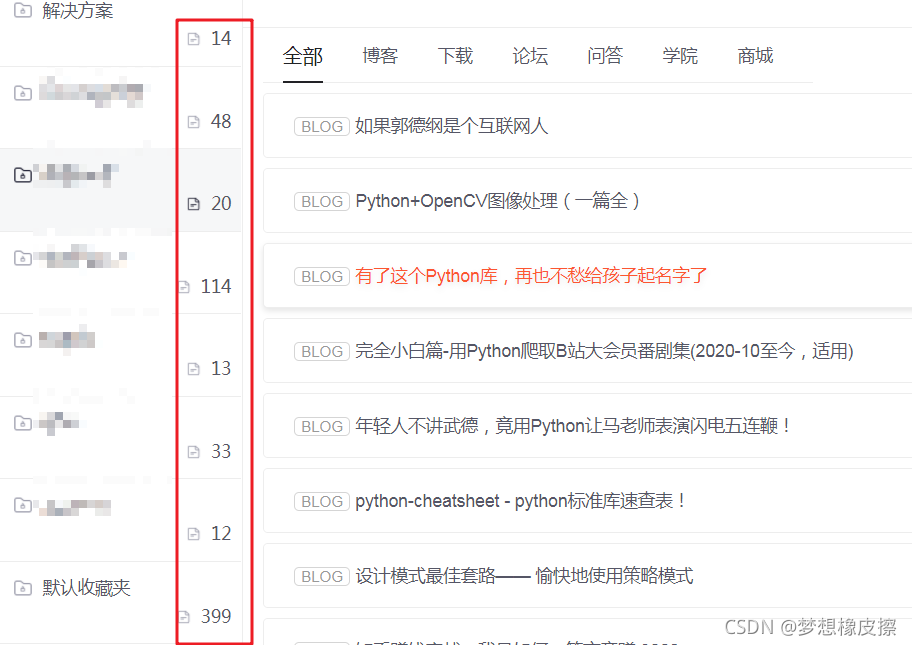Click the BLOG tag on 有了这个Python库 post
The height and width of the screenshot is (645, 912).
click(x=322, y=276)
